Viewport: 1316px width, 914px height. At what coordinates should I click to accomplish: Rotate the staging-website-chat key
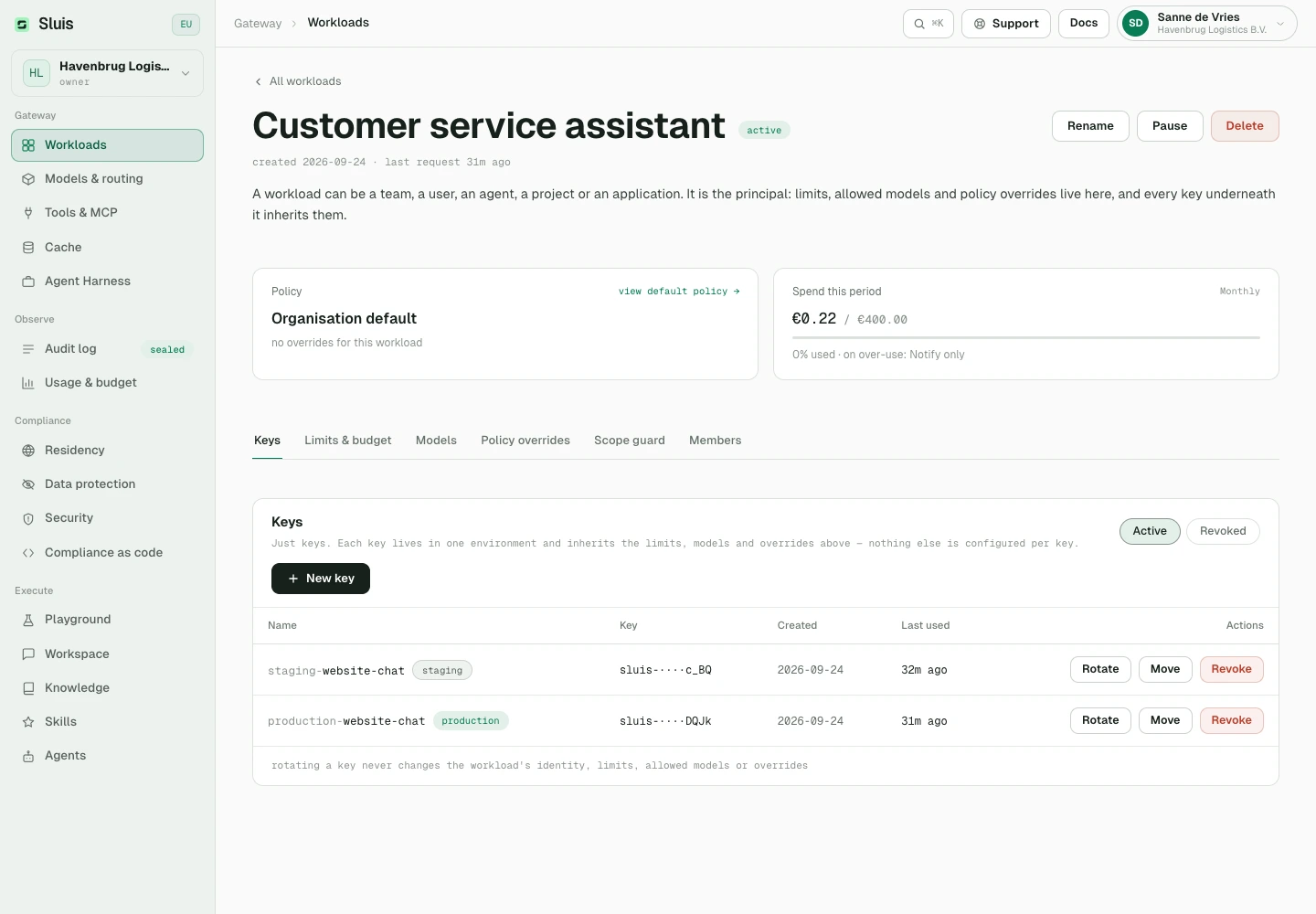click(x=1100, y=669)
